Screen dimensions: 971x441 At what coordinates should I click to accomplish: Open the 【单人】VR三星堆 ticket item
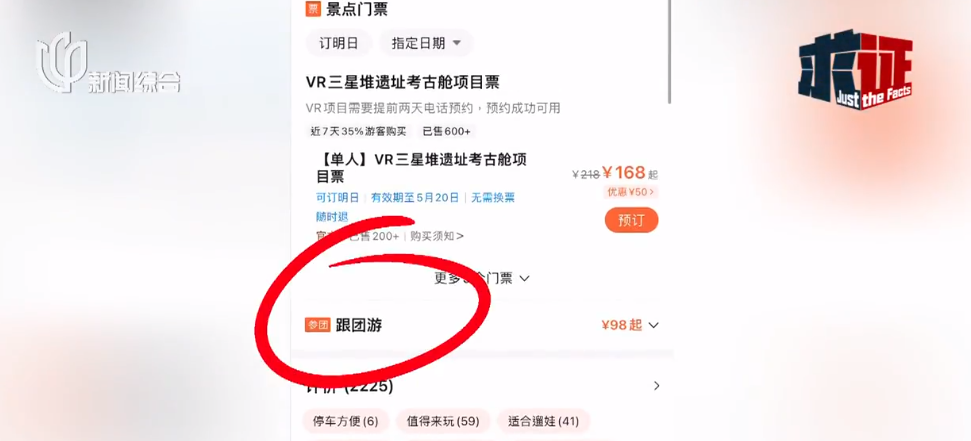(422, 168)
